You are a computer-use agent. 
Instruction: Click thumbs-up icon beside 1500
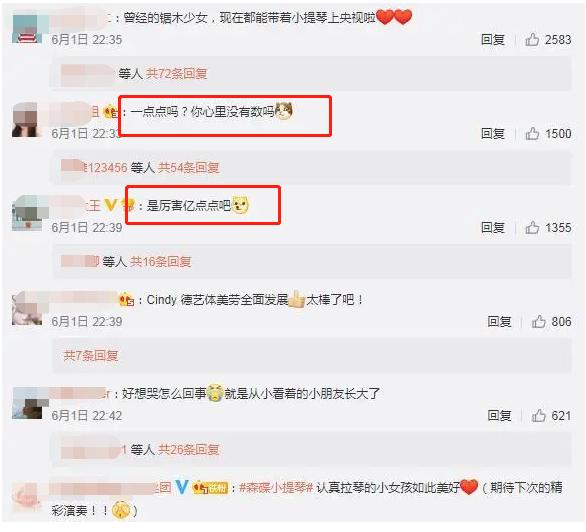[x=532, y=133]
